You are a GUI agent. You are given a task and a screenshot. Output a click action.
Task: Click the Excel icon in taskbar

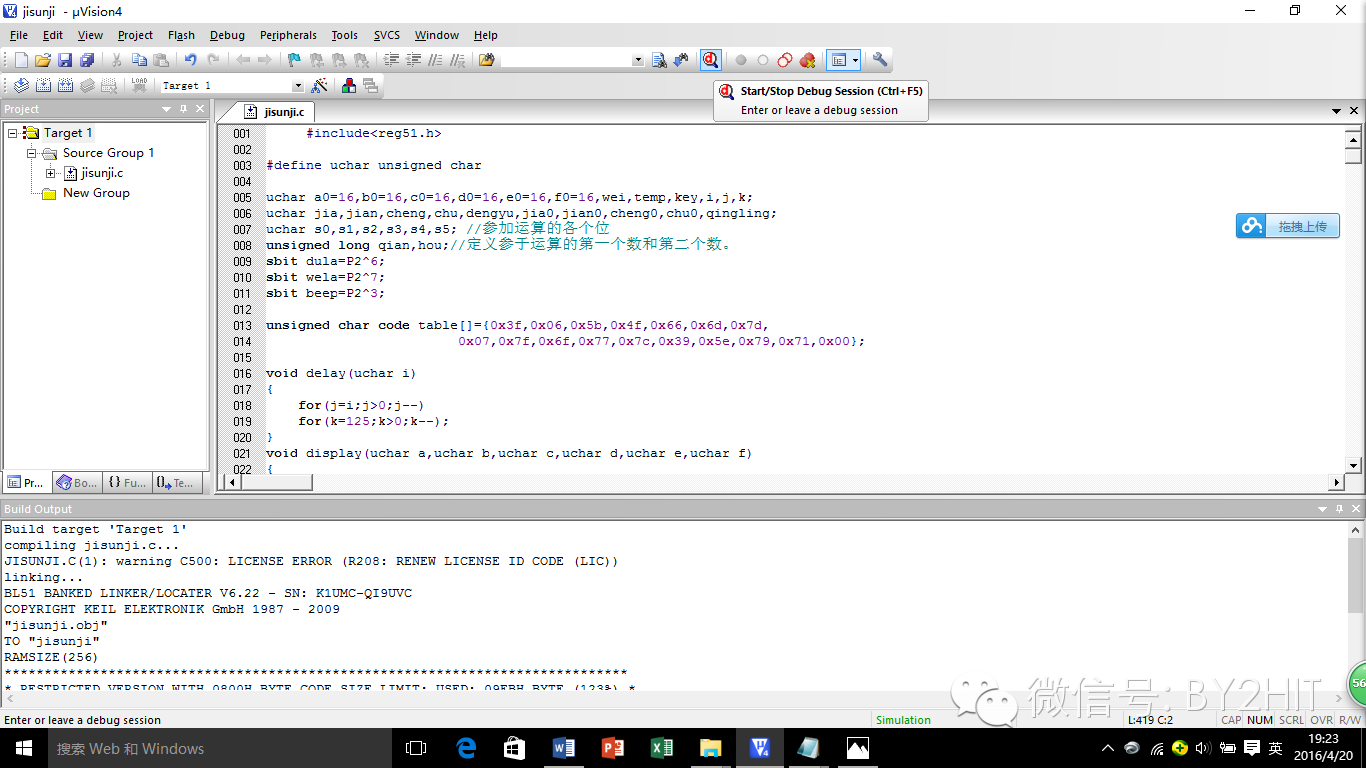pos(661,748)
